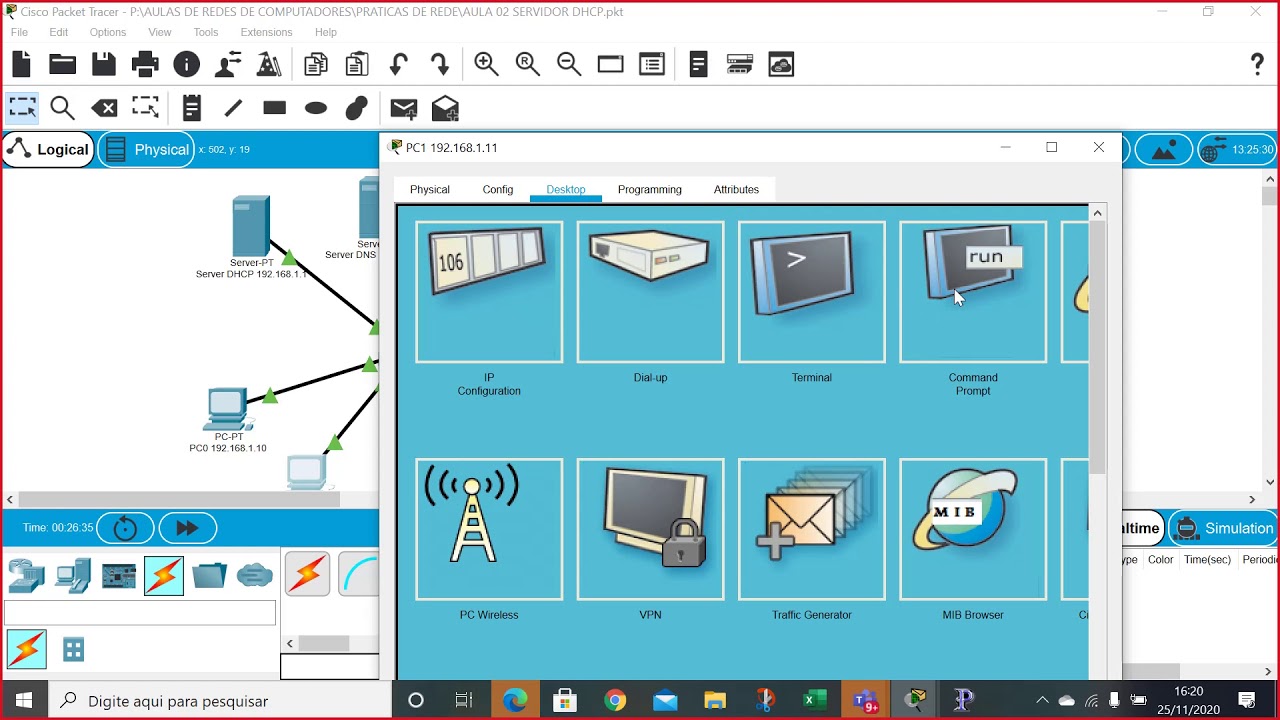The width and height of the screenshot is (1280, 720).
Task: Switch to Physical workspace view
Action: click(147, 150)
